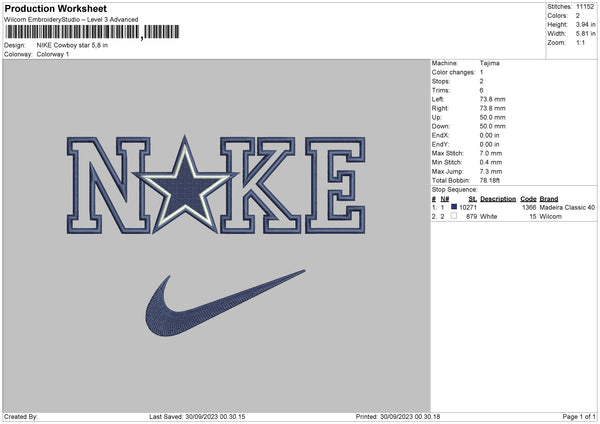Click stitch count 879 in stop sequence

(472, 217)
